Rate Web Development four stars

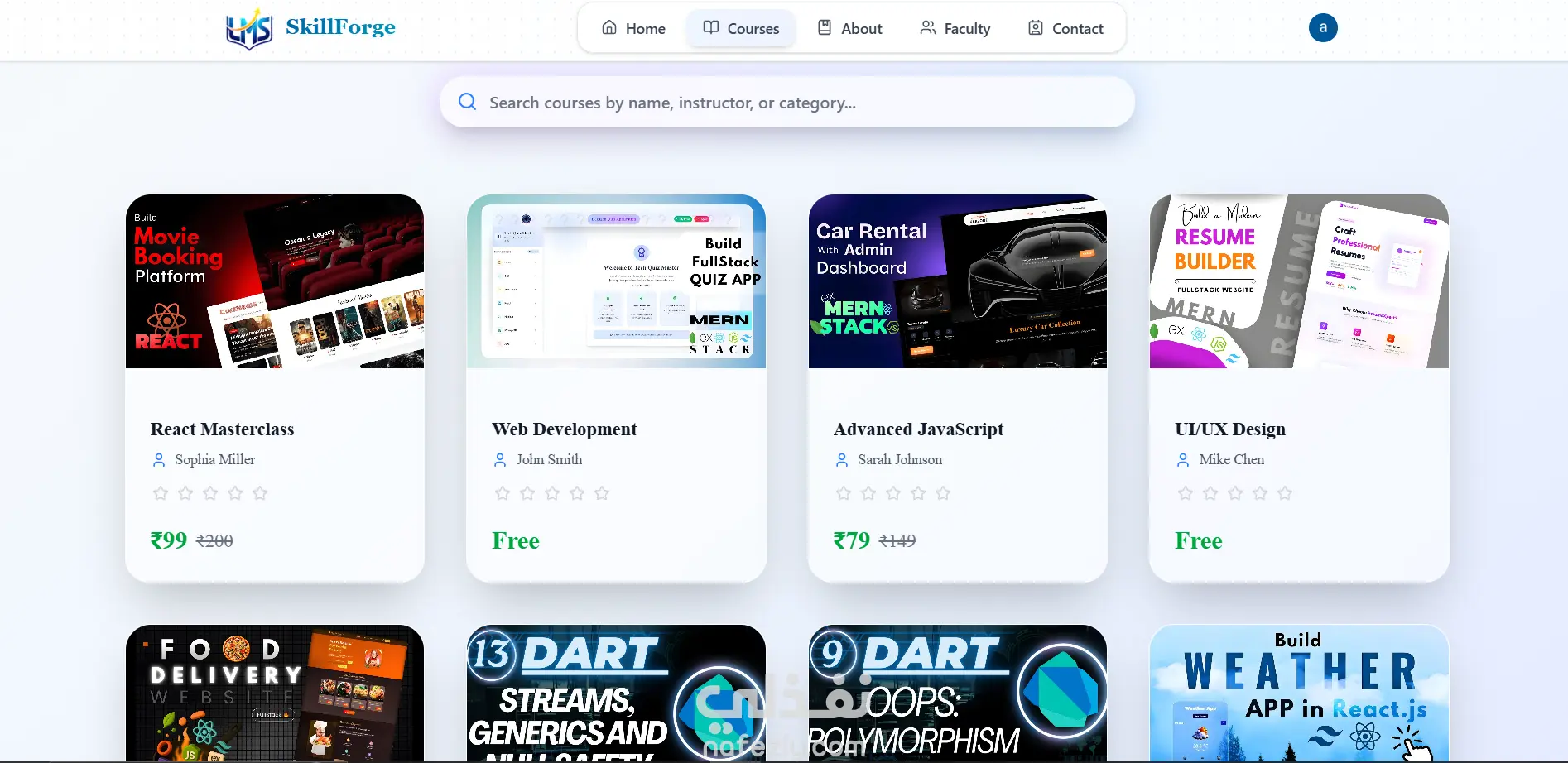pos(577,493)
